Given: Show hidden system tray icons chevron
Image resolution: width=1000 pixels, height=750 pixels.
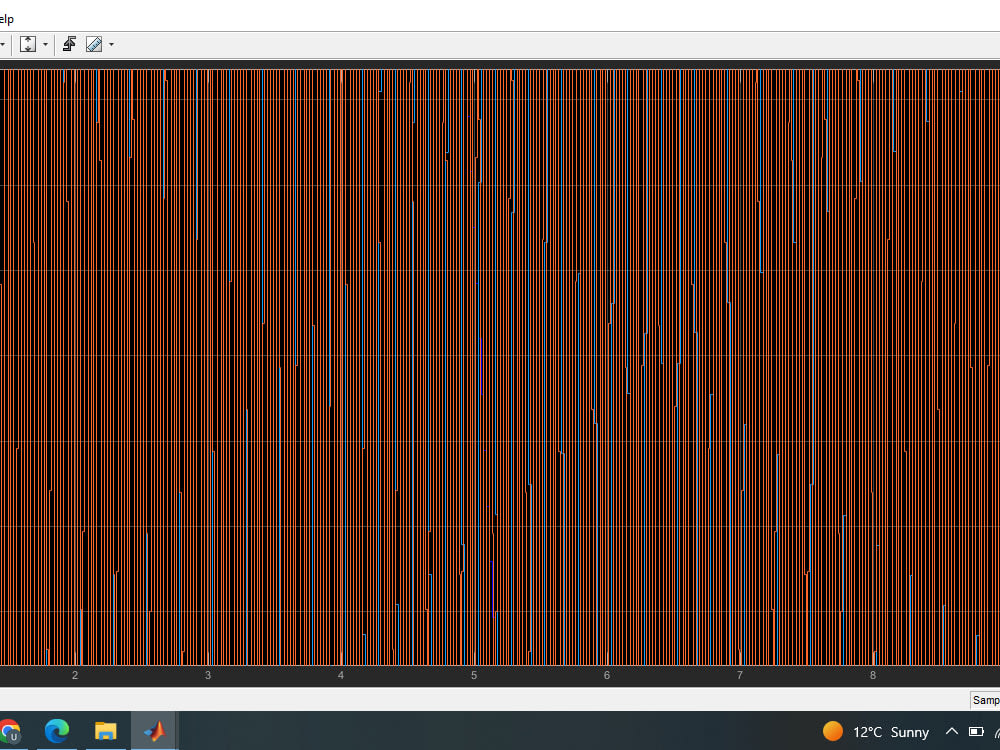Looking at the screenshot, I should [x=952, y=731].
